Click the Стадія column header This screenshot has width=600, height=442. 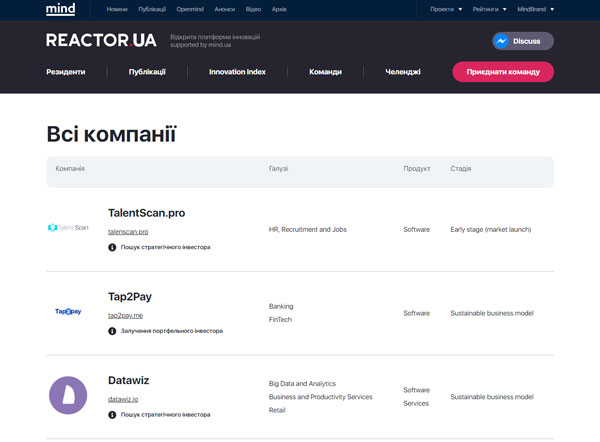(x=461, y=168)
